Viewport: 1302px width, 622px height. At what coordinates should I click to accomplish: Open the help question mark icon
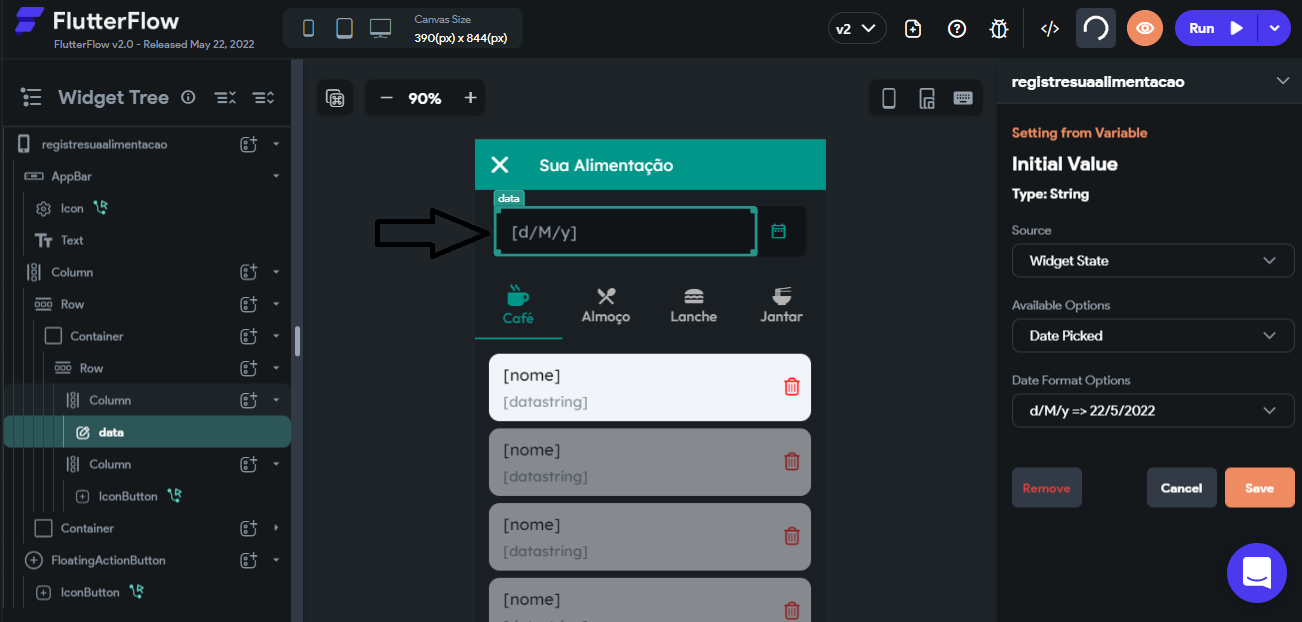coord(957,28)
